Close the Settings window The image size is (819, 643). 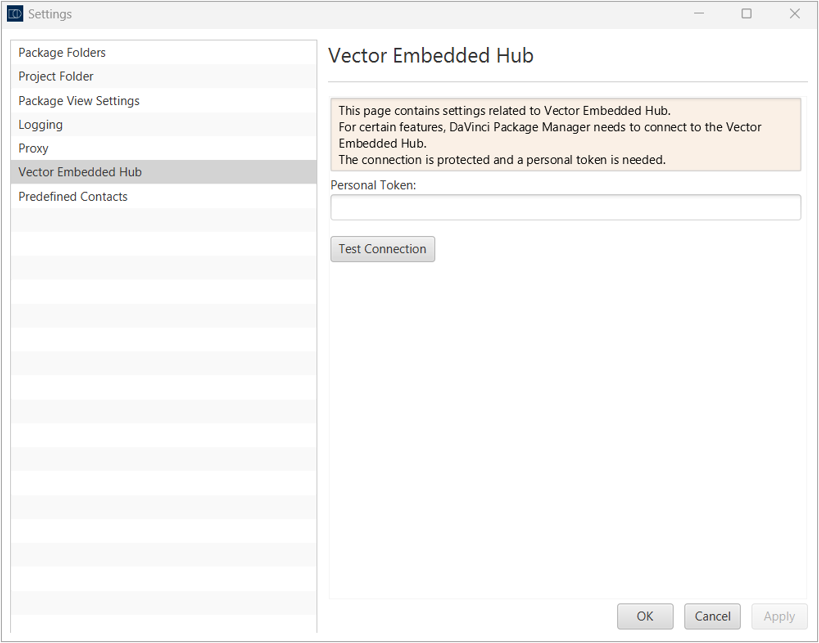click(795, 14)
